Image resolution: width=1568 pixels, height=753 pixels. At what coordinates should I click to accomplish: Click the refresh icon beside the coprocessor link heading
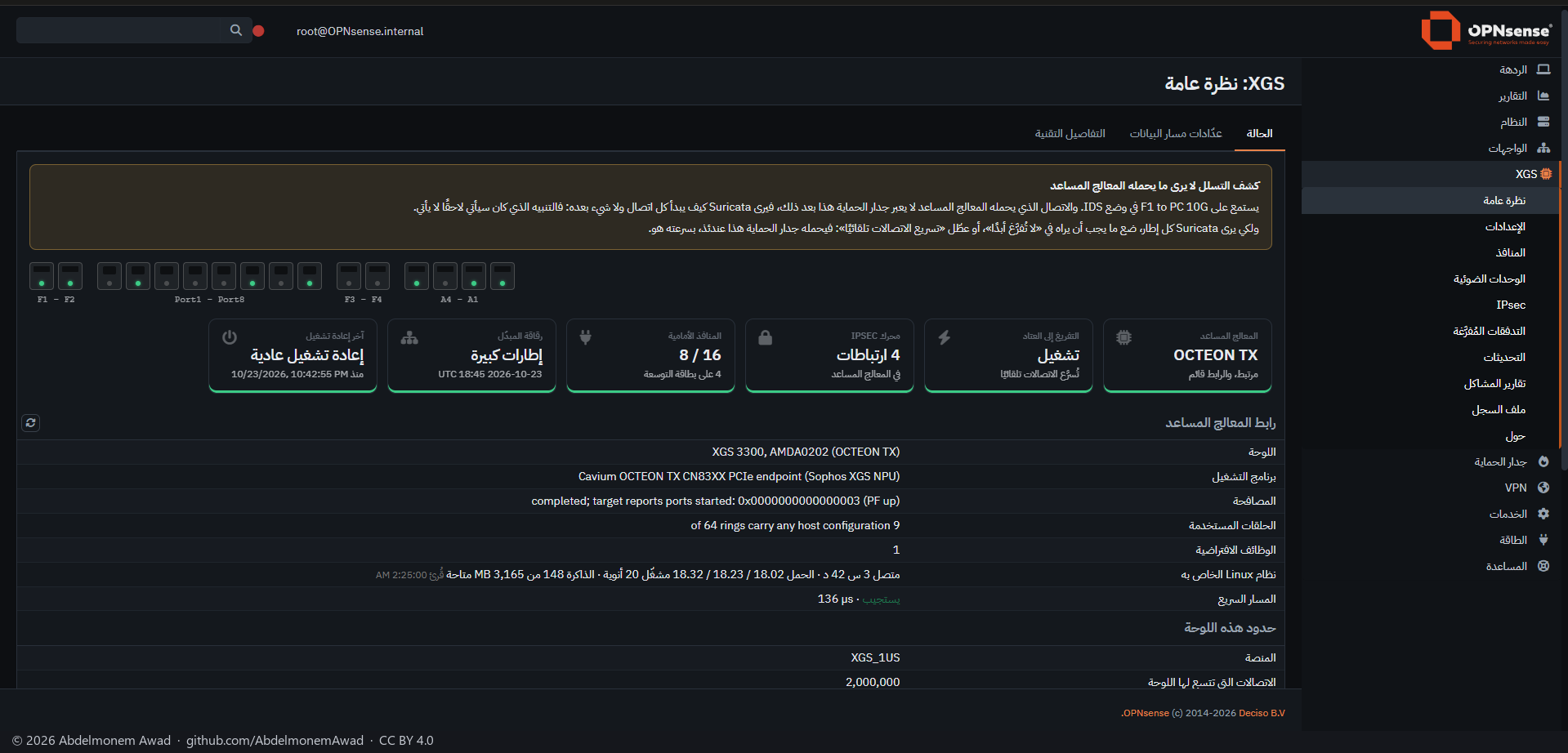tap(30, 422)
